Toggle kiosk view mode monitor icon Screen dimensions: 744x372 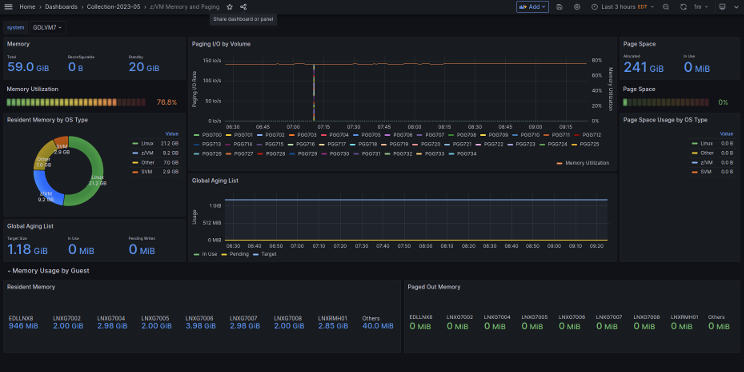pyautogui.click(x=722, y=7)
